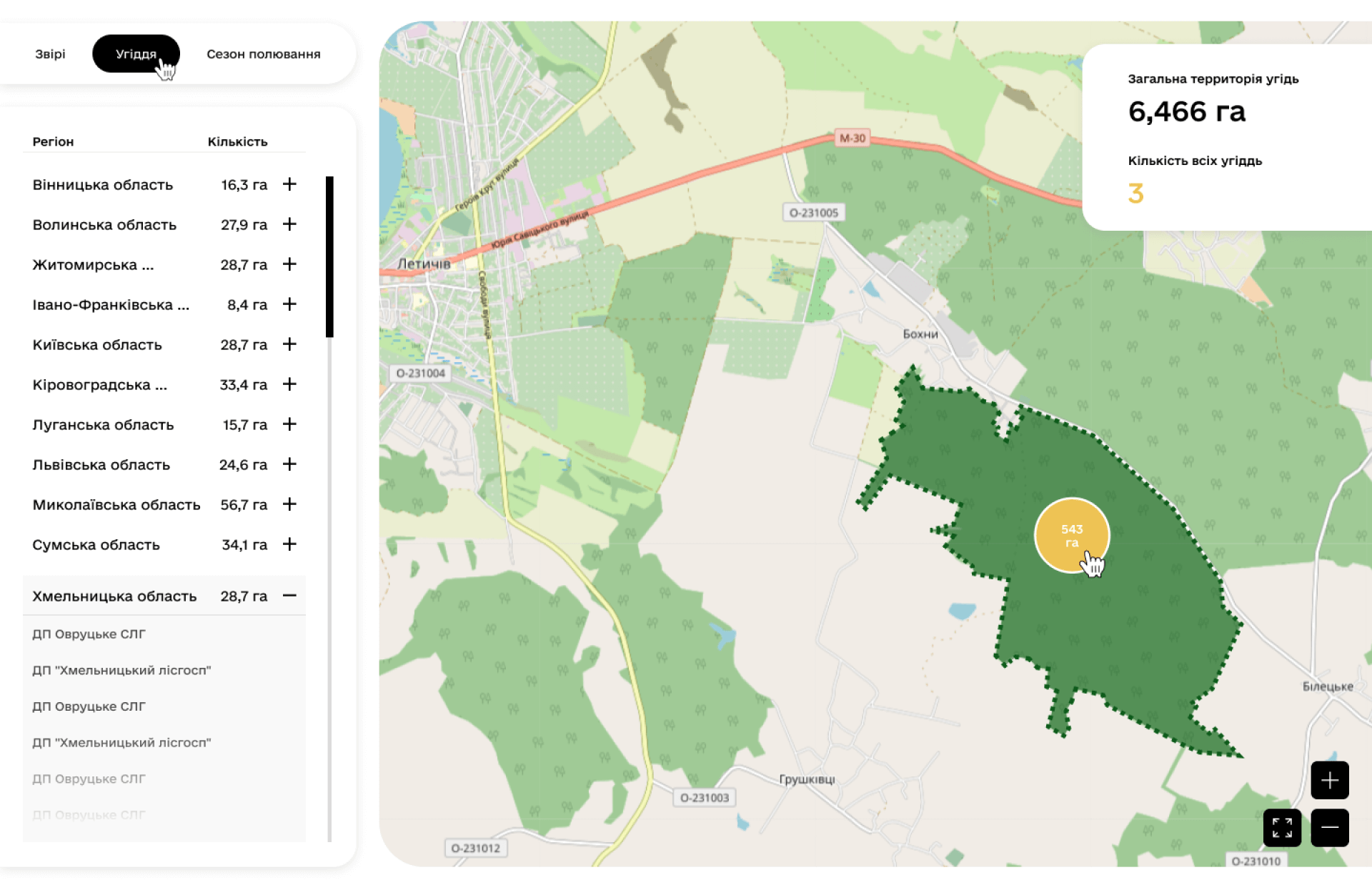
Task: Expand Миколаївська область plus icon
Action: tap(289, 504)
